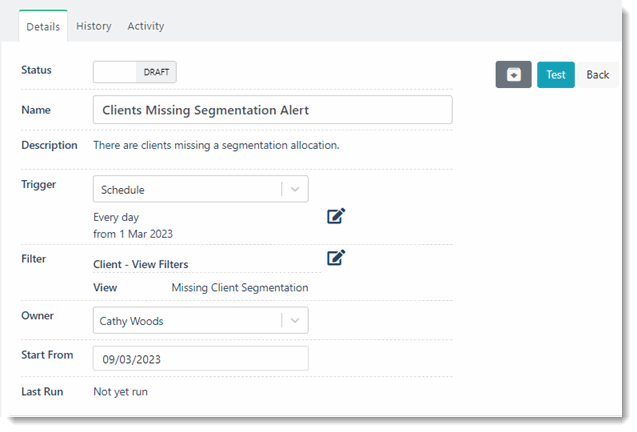
Task: Click the 'Client - View Filters' heading
Action: coord(141,264)
